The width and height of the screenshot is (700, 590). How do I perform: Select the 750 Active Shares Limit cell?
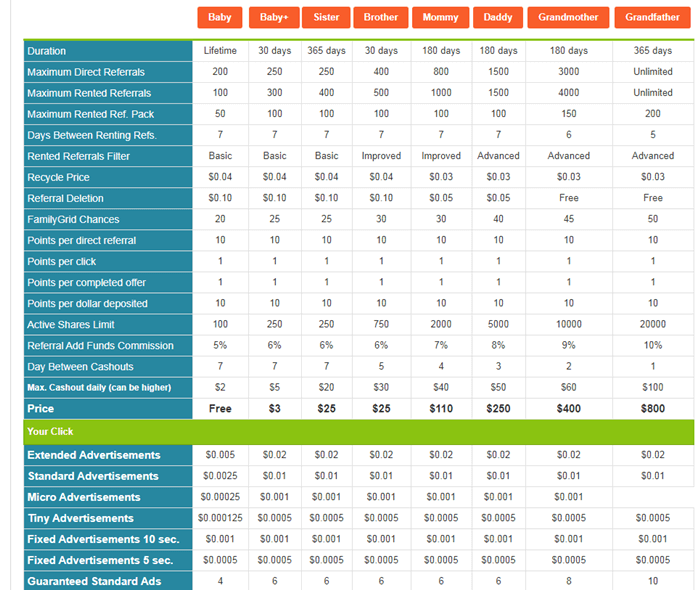coord(381,324)
